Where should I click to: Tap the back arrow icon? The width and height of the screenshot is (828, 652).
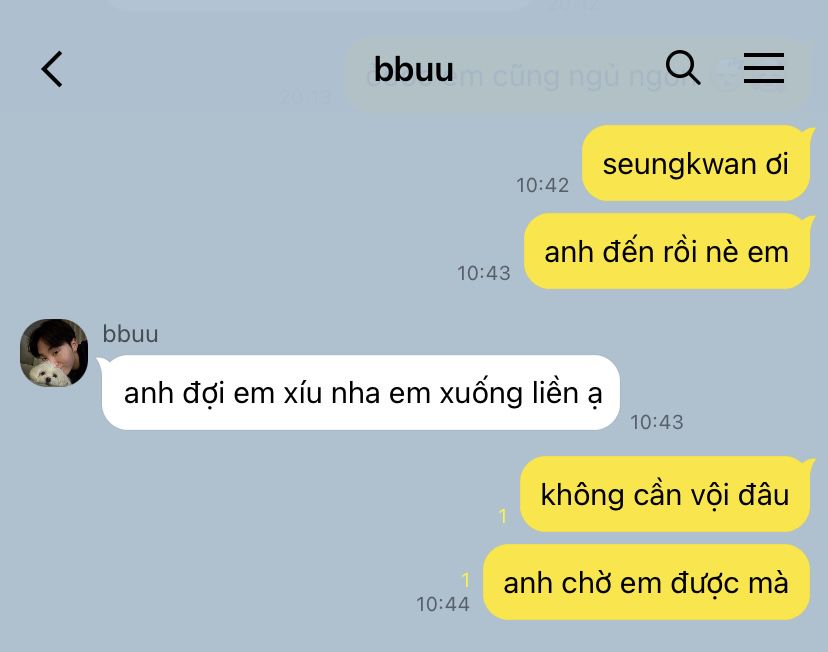click(52, 69)
